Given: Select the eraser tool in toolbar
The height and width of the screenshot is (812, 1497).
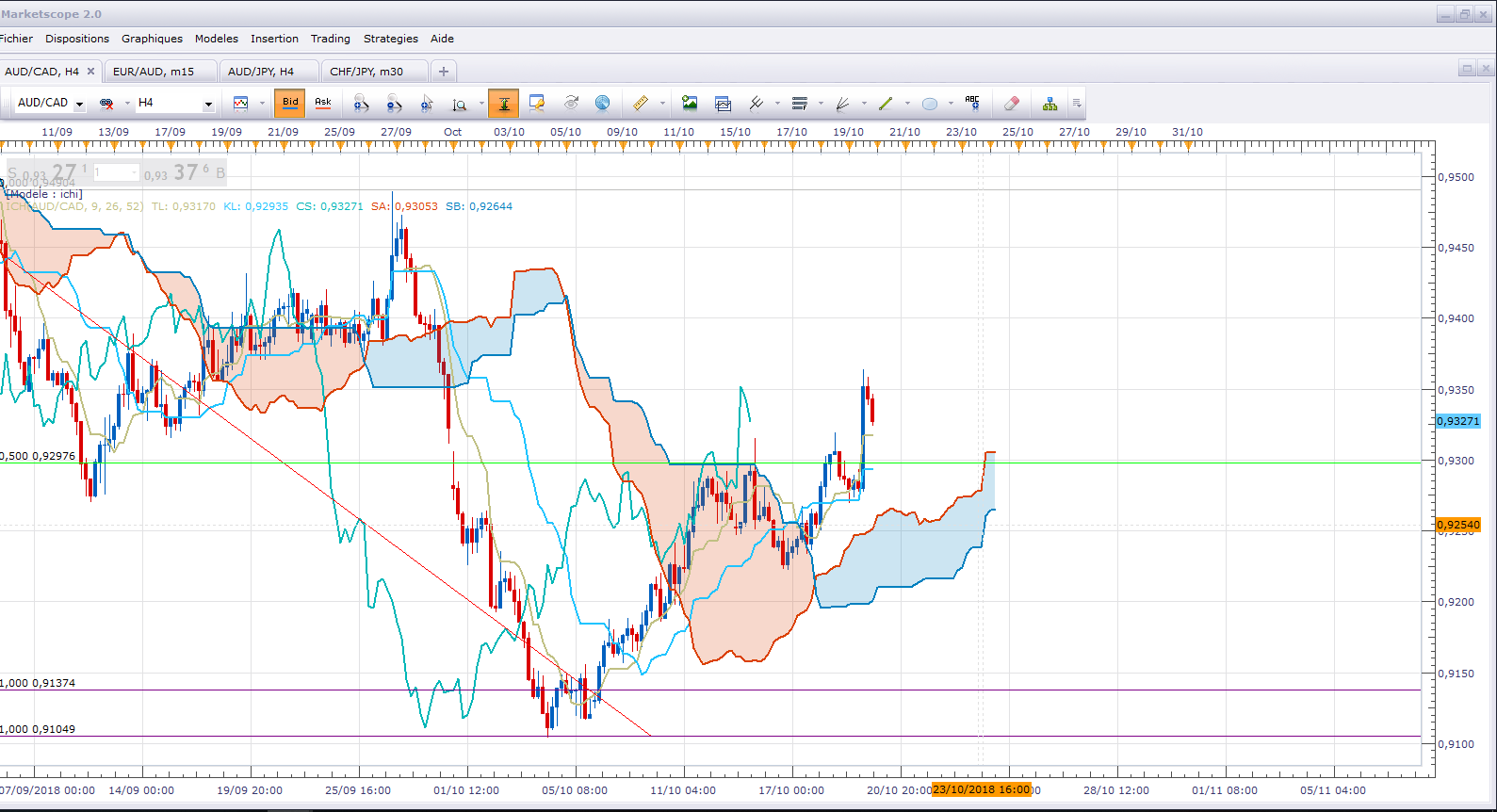Looking at the screenshot, I should pos(1011,104).
